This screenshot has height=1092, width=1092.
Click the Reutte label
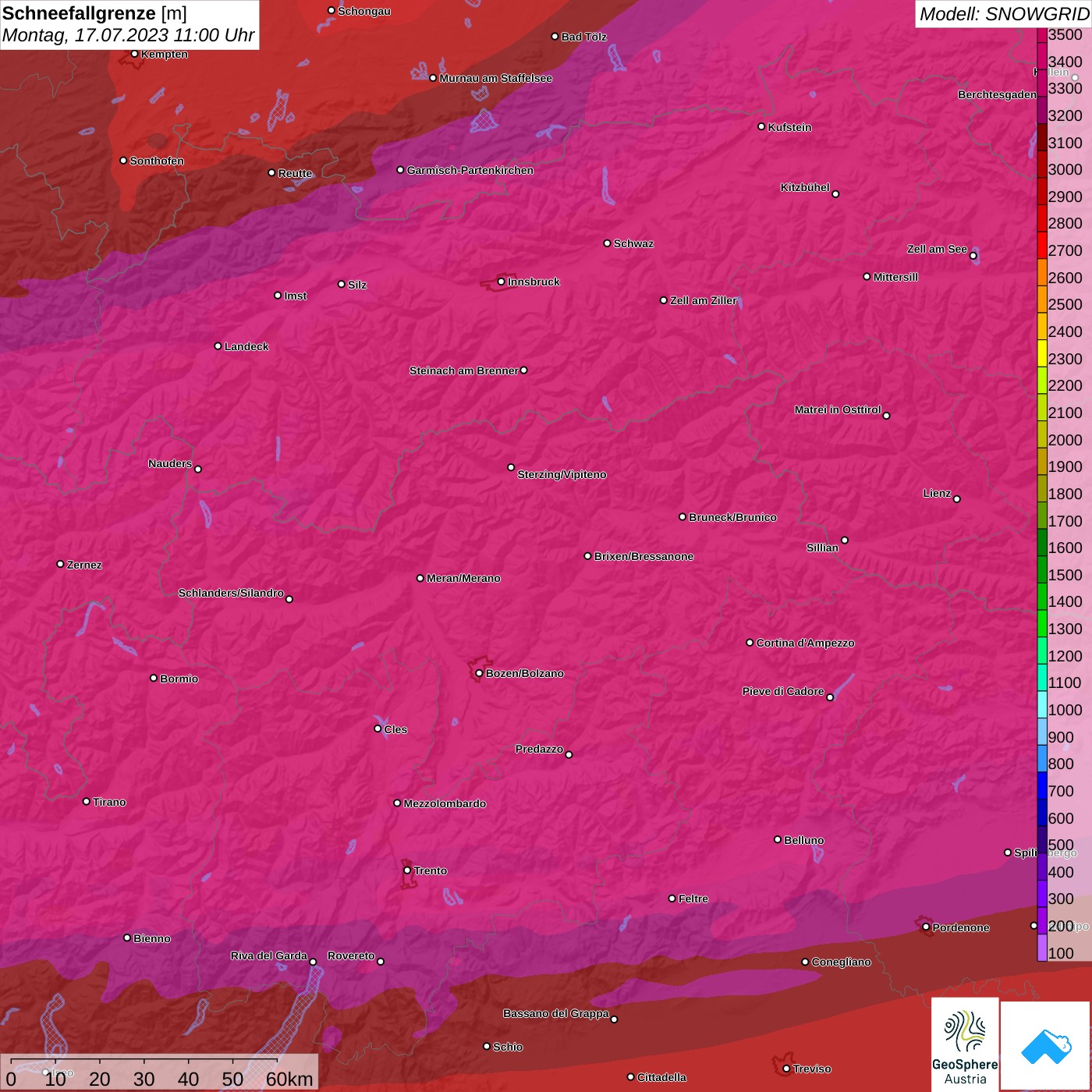coord(295,173)
